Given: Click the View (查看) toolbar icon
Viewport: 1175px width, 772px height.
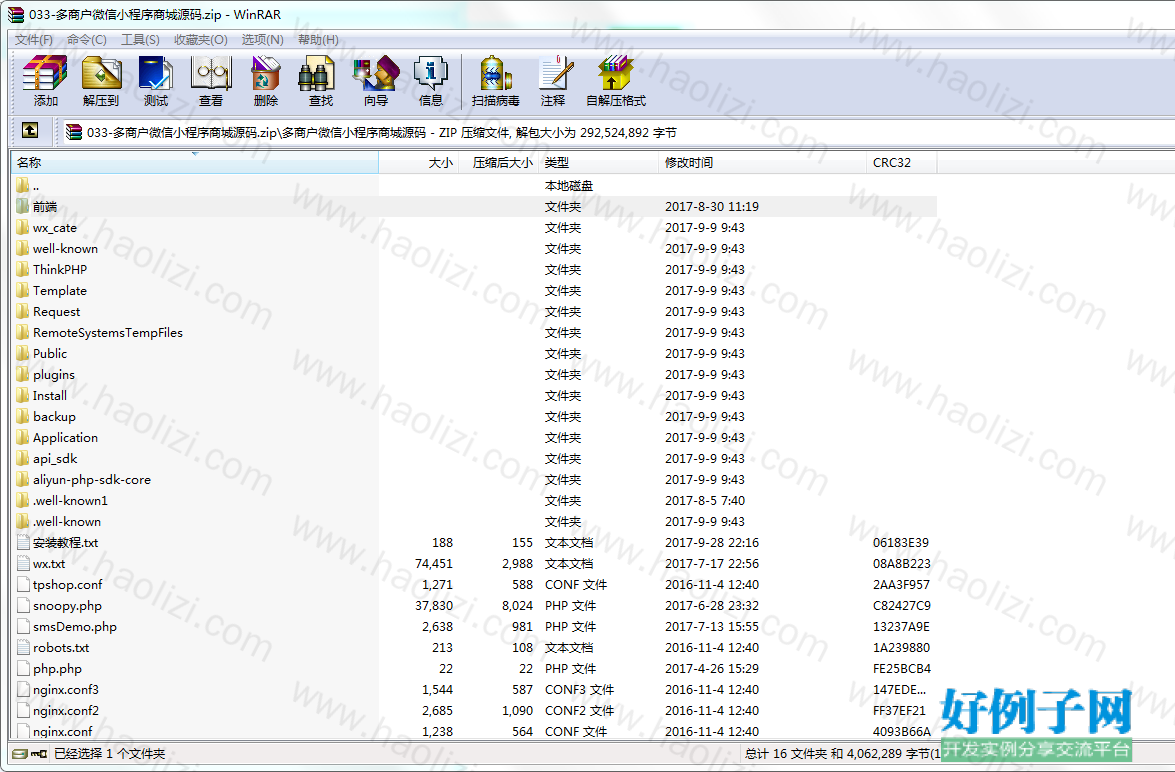Looking at the screenshot, I should tap(211, 81).
